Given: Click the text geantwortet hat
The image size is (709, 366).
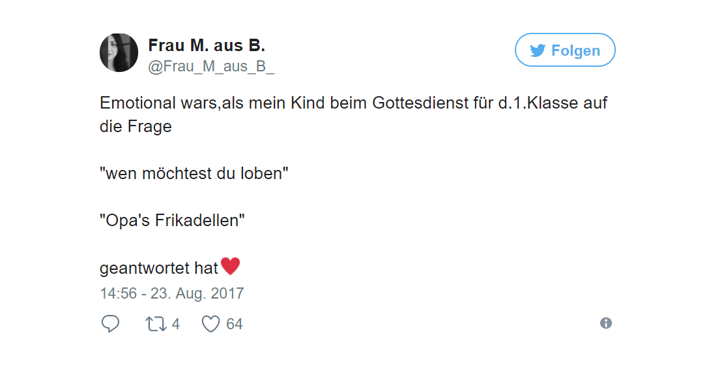Looking at the screenshot, I should pos(159,268).
